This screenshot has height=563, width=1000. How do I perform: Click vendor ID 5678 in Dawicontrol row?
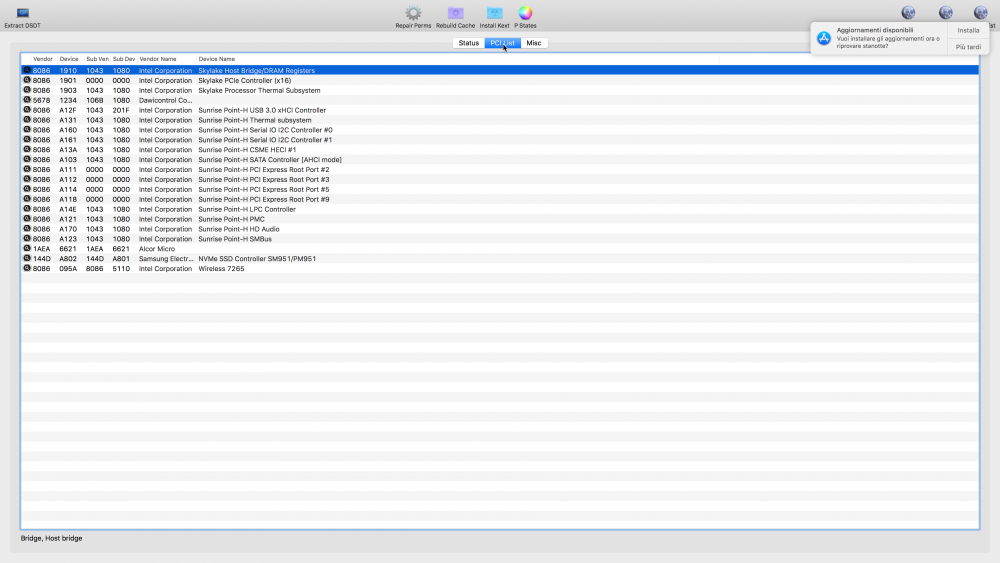[x=41, y=100]
